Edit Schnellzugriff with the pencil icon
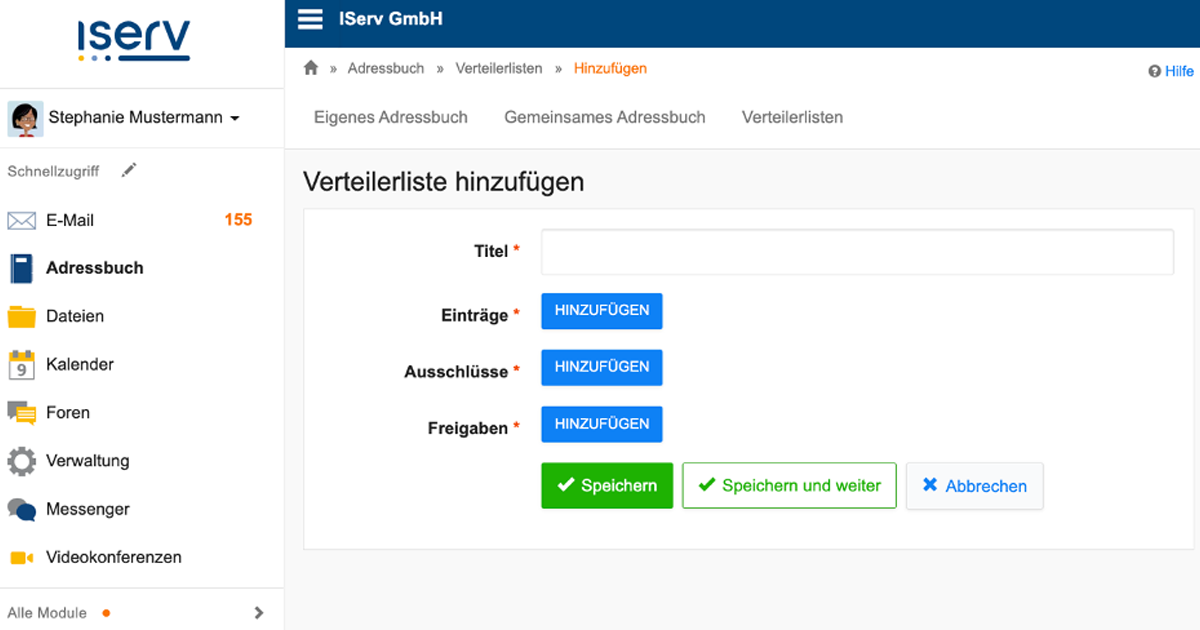This screenshot has width=1200, height=630. click(128, 171)
